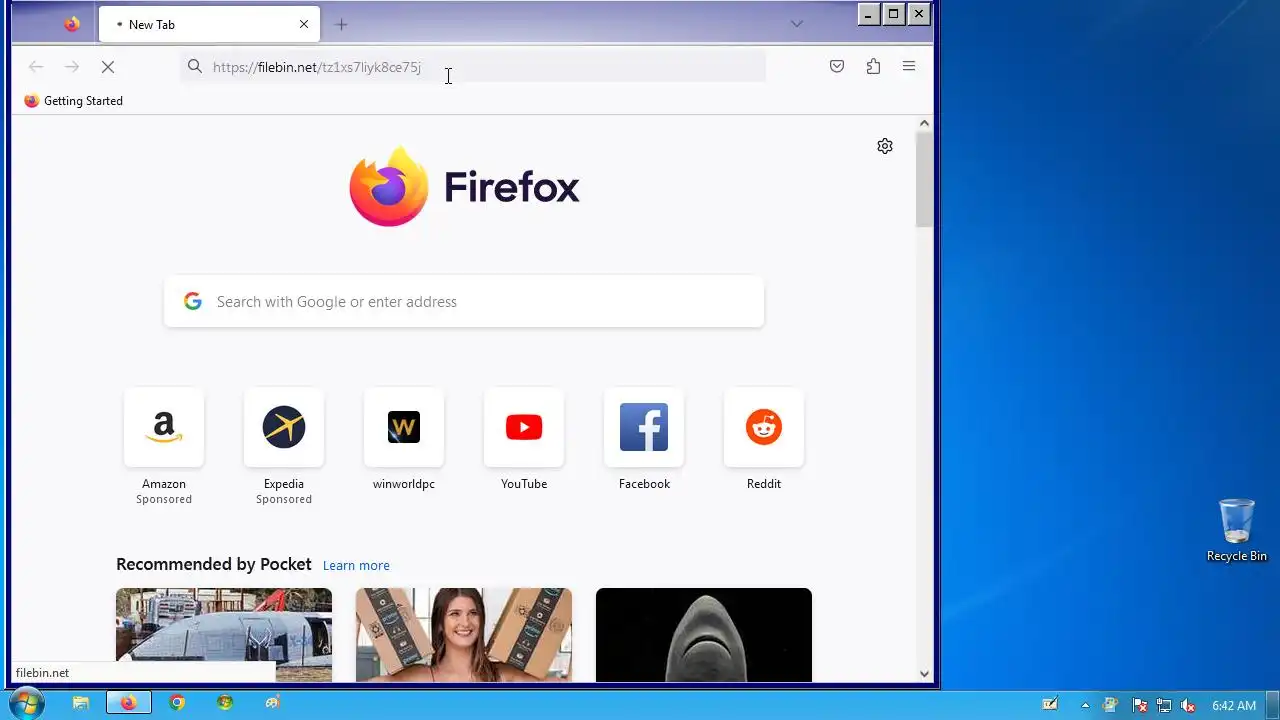Click the back navigation arrow
Screen dimensions: 1280x720
tap(36, 67)
